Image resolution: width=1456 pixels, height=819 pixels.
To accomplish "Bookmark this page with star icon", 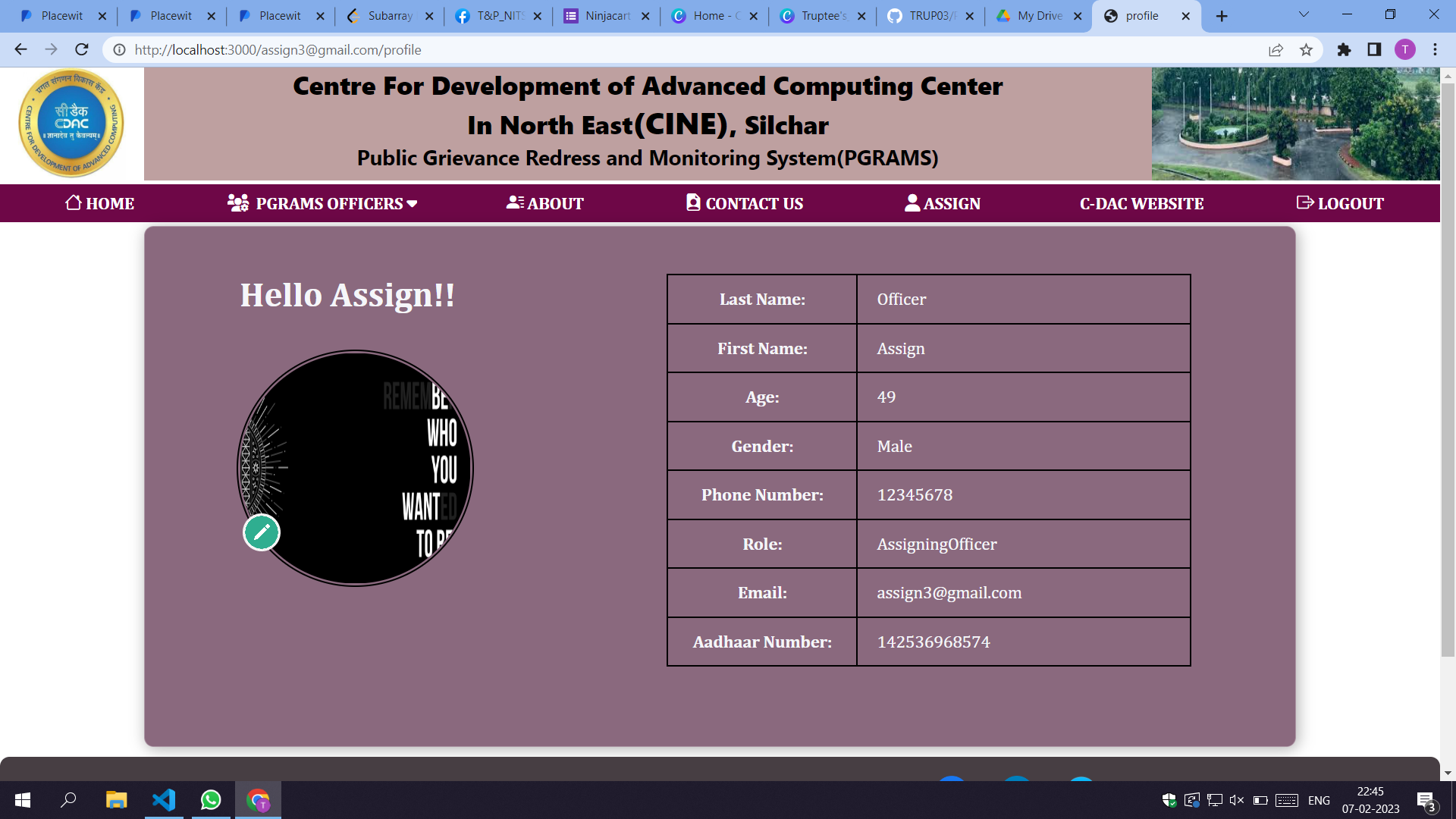I will click(1306, 50).
